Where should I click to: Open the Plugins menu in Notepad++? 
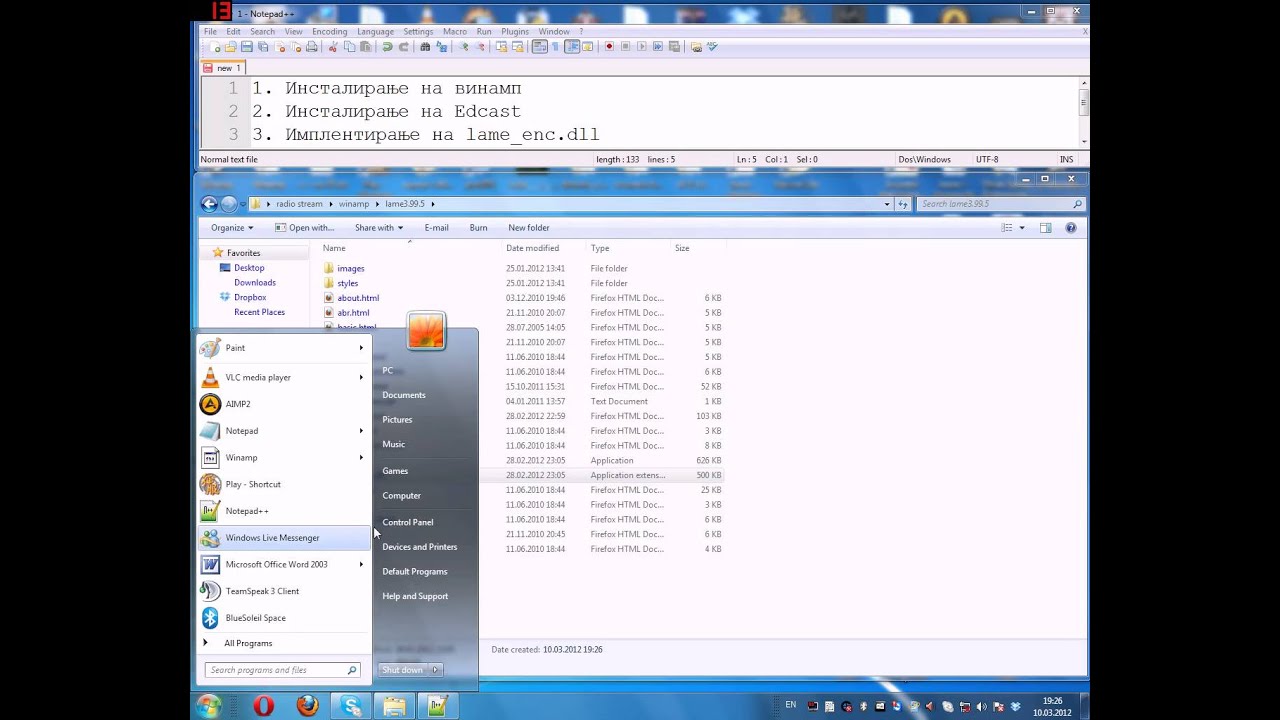coord(515,32)
